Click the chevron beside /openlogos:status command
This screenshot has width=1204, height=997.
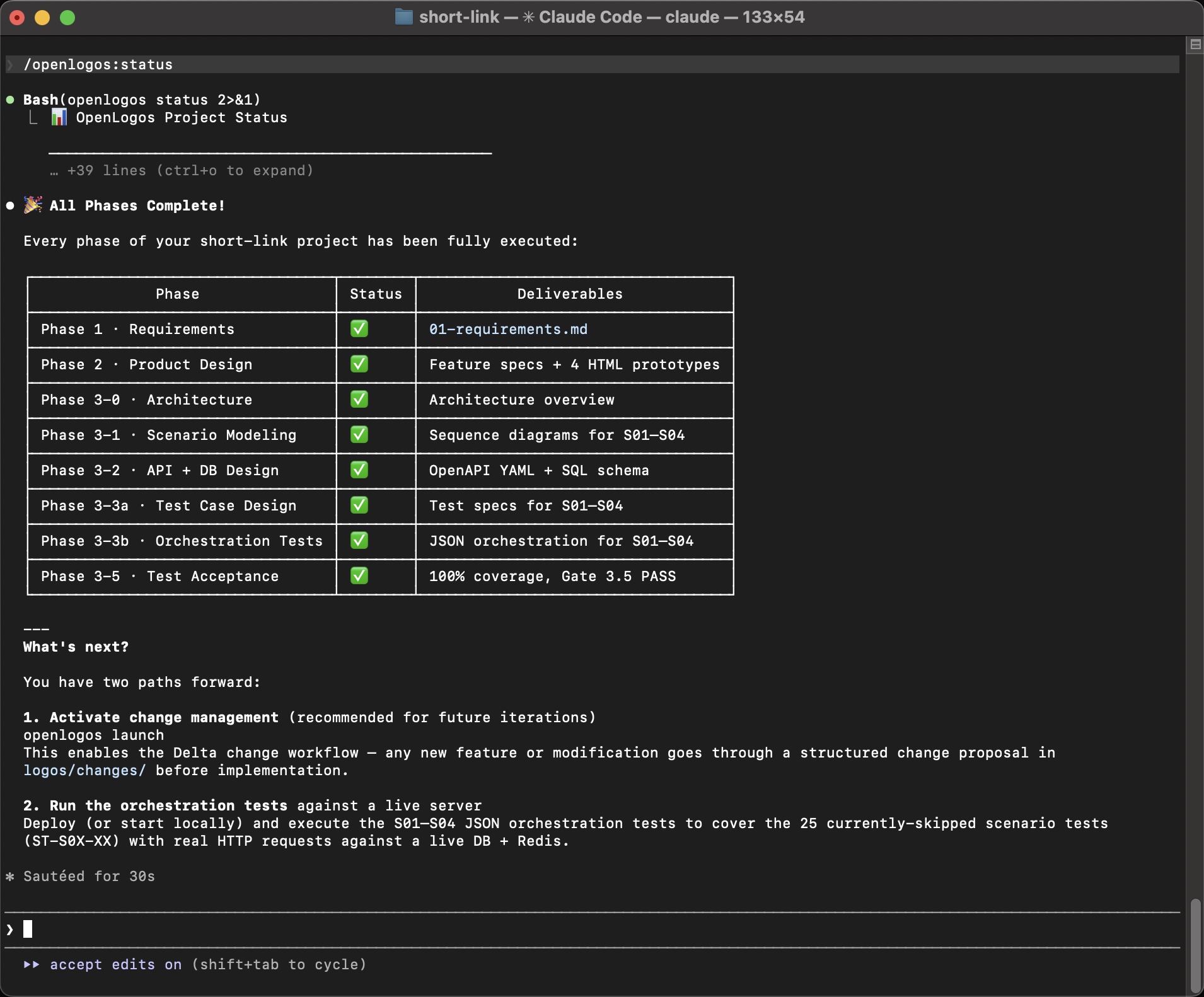(x=10, y=64)
